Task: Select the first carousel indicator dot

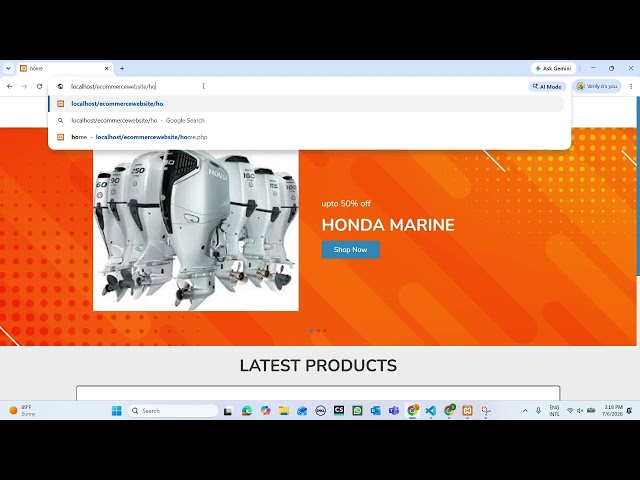Action: (x=312, y=330)
